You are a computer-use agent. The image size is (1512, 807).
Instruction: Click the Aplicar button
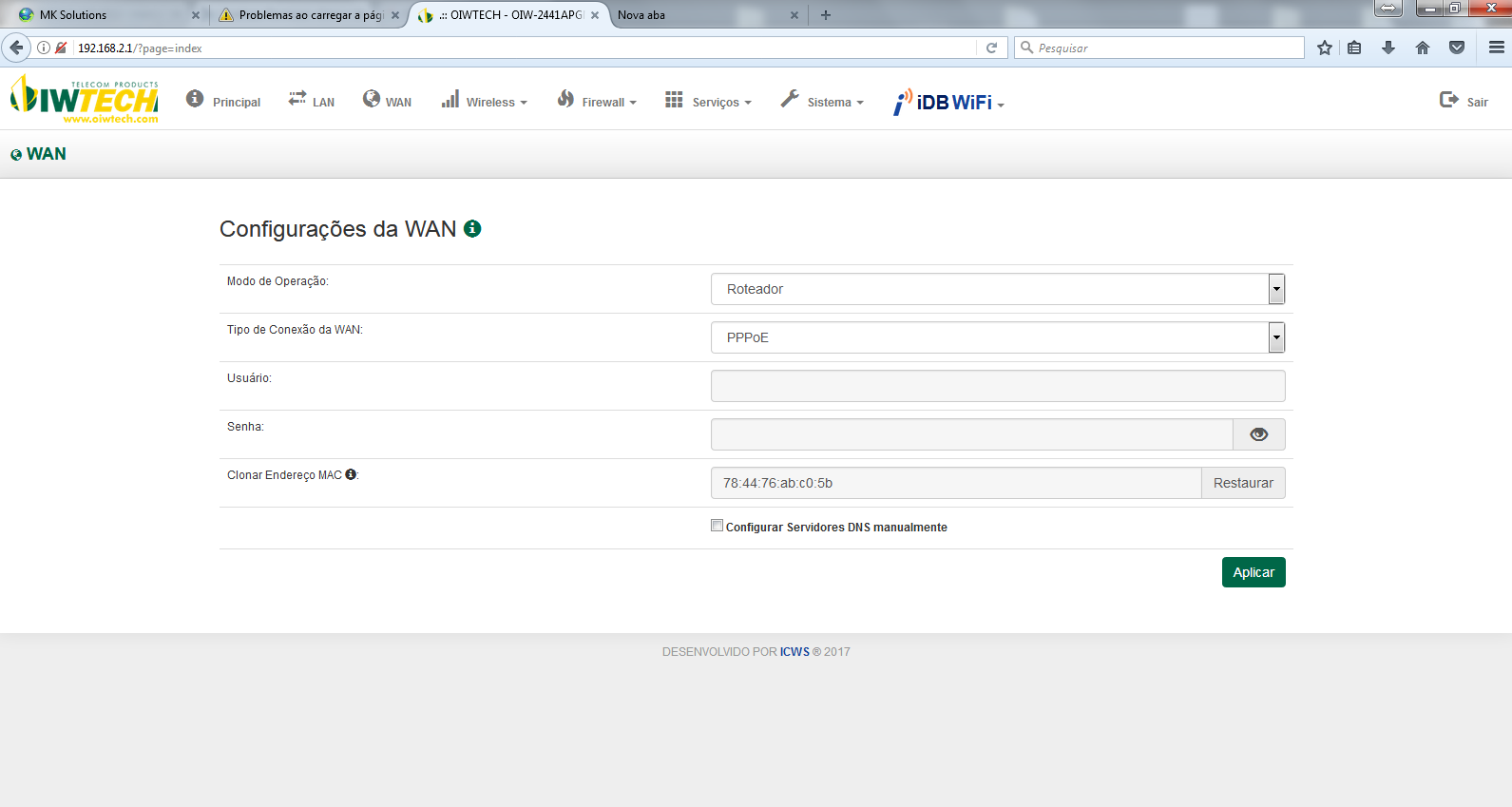click(x=1254, y=572)
